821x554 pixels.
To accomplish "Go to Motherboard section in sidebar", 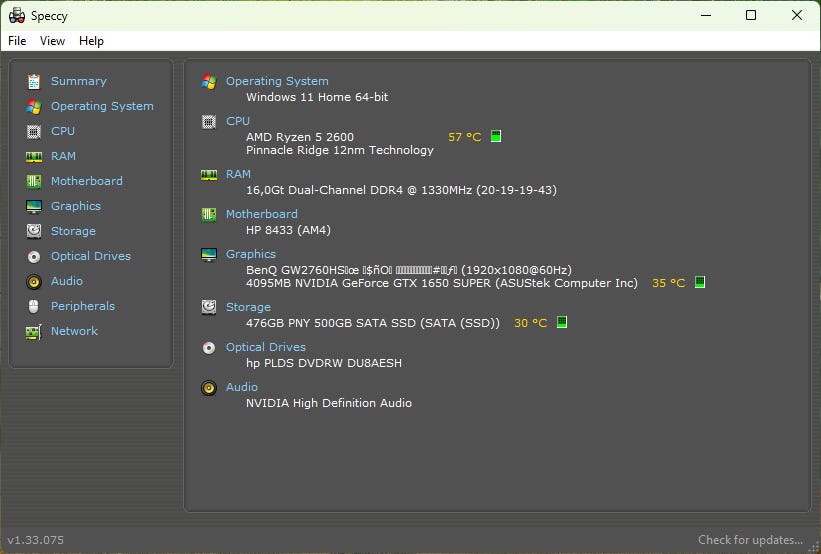I will pos(87,181).
